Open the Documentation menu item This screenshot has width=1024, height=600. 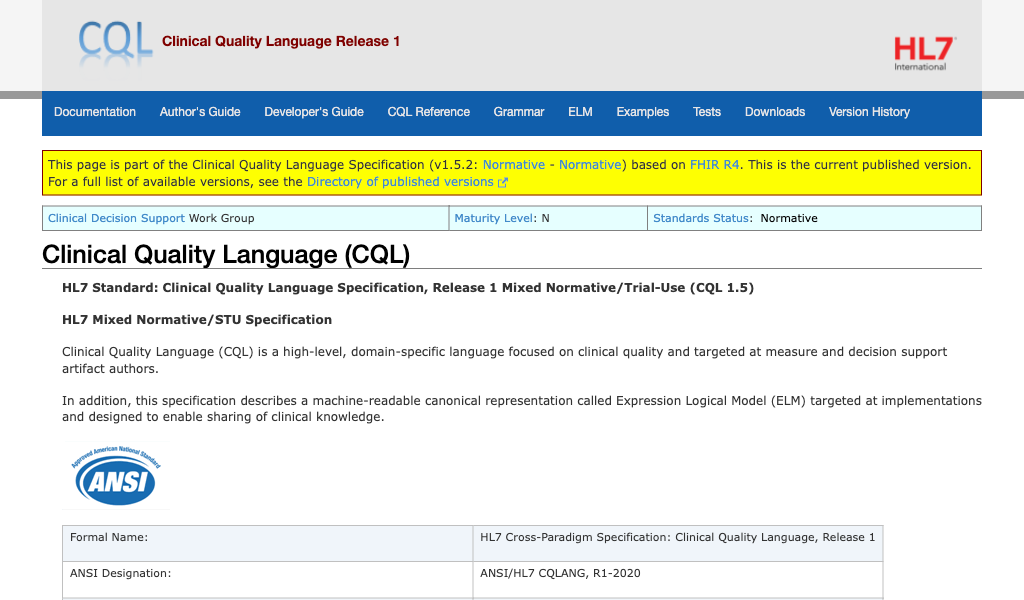point(95,112)
